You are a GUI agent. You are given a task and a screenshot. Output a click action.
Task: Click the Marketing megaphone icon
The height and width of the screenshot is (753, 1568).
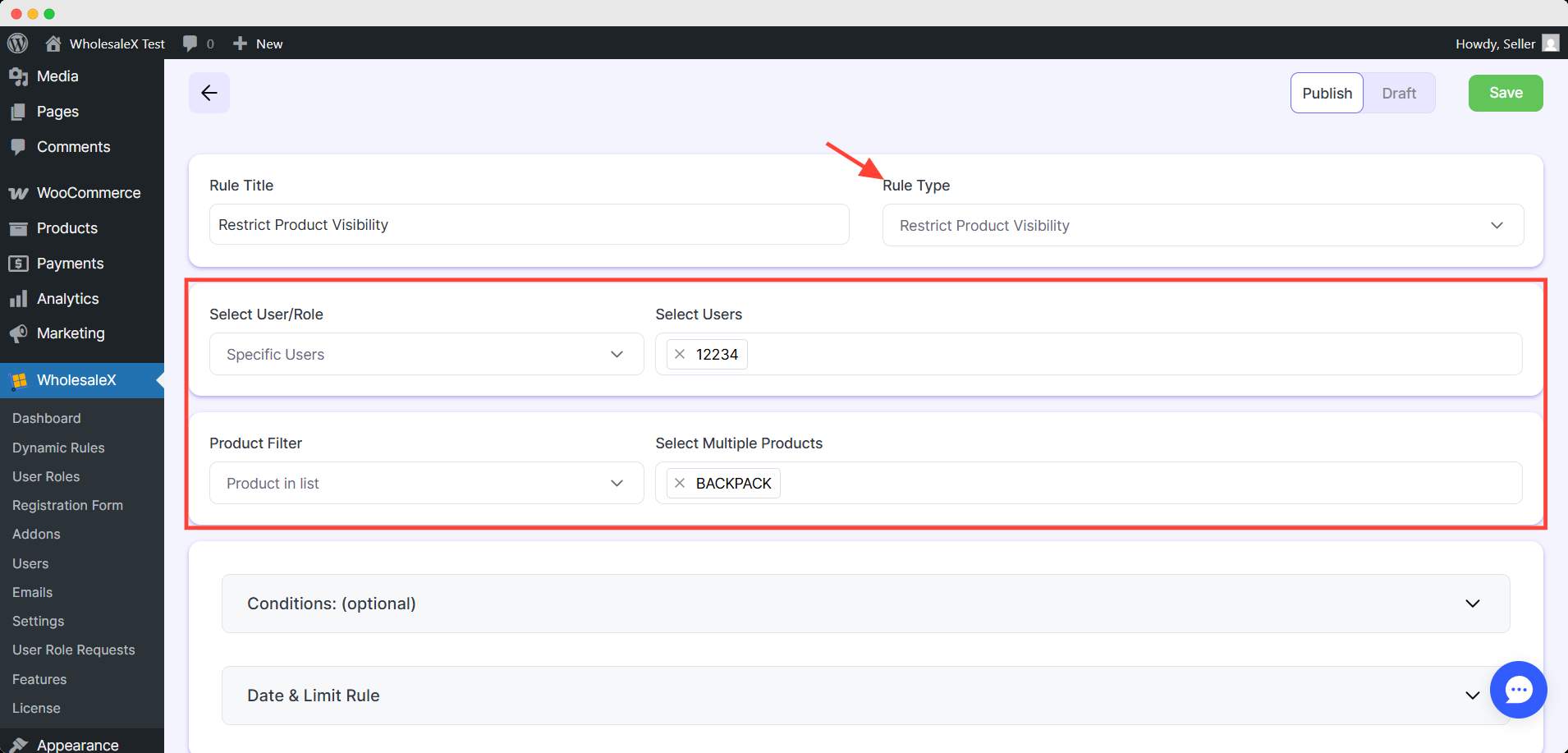click(x=18, y=333)
